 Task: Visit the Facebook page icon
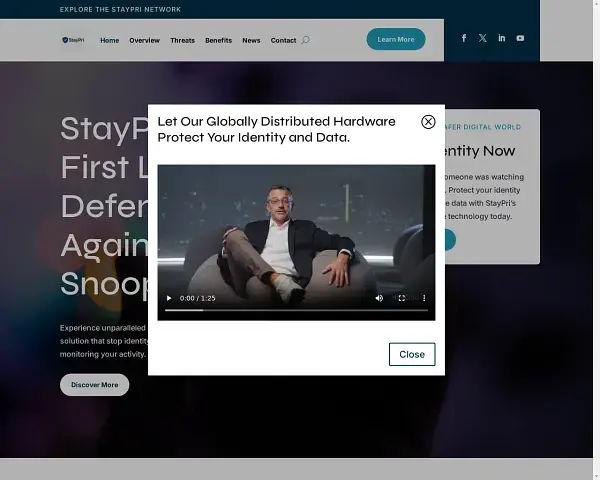click(464, 38)
